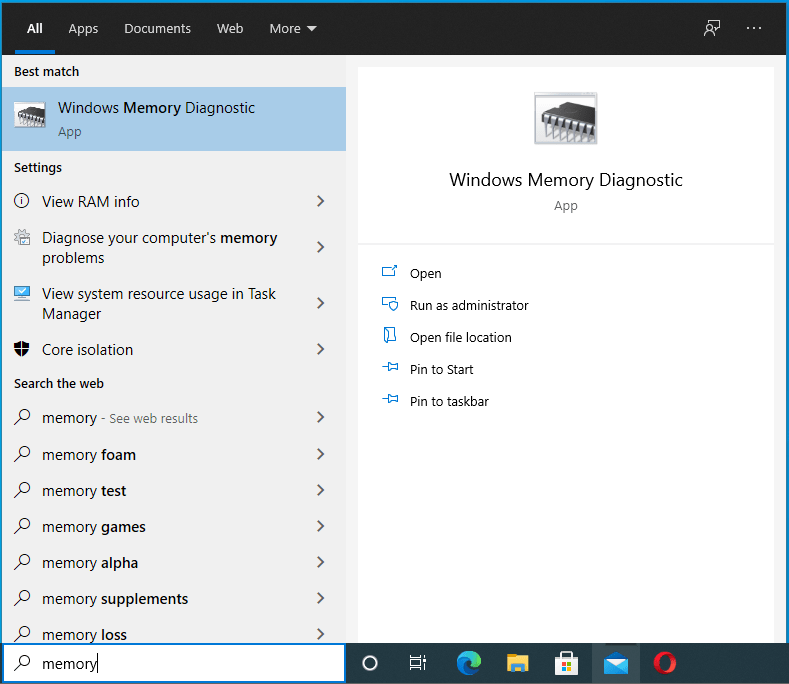Expand the memory games chevron

point(321,526)
